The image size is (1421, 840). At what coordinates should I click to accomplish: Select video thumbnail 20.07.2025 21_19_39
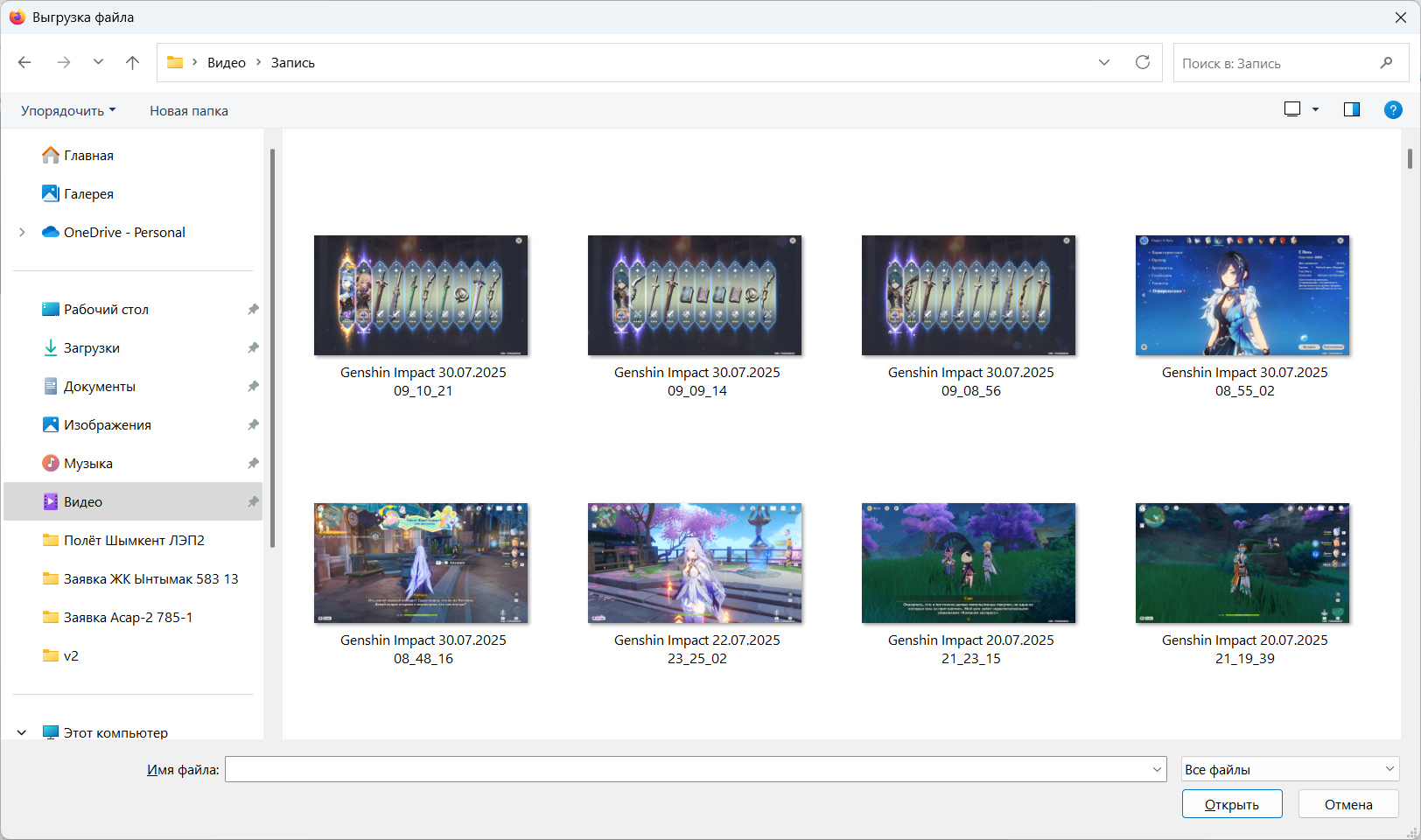[1242, 563]
